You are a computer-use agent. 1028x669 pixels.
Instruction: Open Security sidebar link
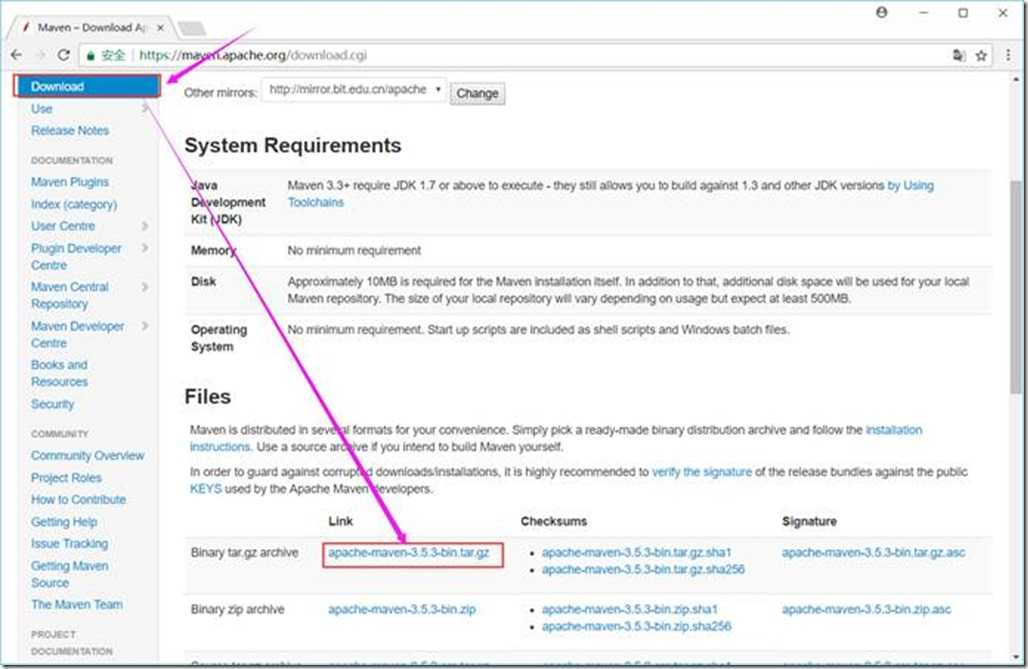52,404
